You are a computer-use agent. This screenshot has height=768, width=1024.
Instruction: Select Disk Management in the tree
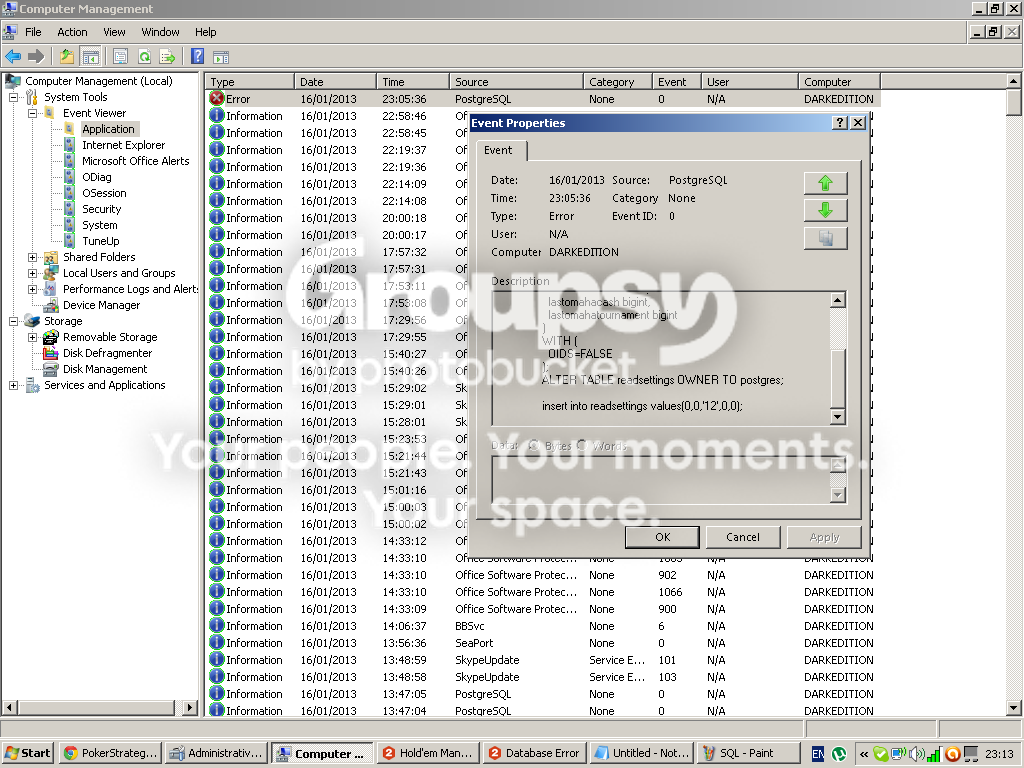[x=104, y=369]
